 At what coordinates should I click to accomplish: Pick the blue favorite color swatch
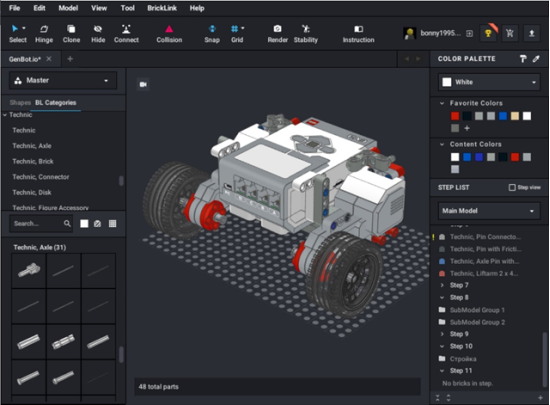(x=503, y=116)
